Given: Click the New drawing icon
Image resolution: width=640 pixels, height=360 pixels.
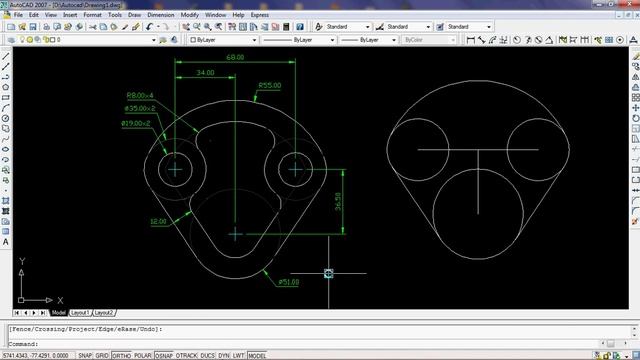Looking at the screenshot, I should click(11, 27).
